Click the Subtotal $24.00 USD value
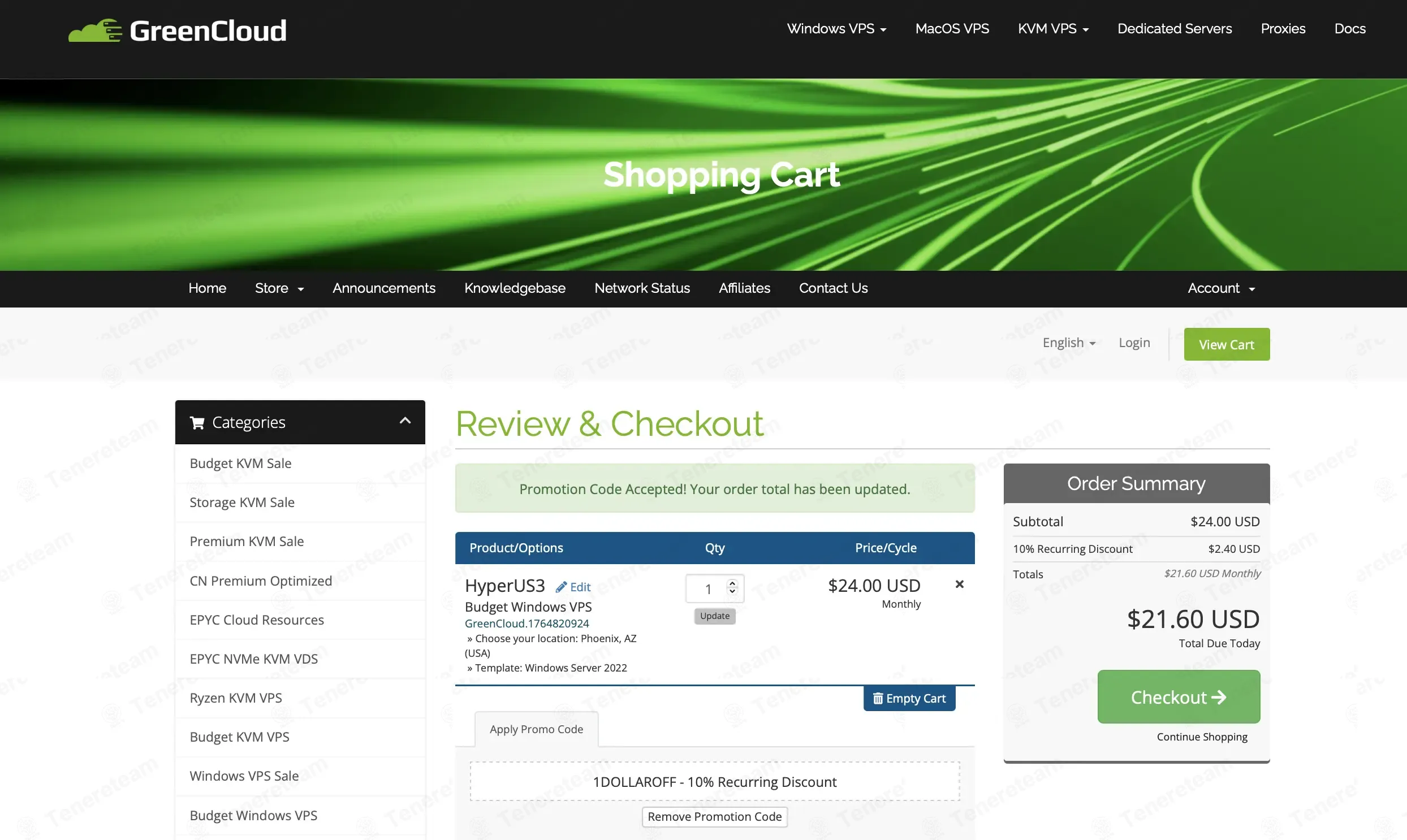The height and width of the screenshot is (840, 1407). pyautogui.click(x=1225, y=521)
